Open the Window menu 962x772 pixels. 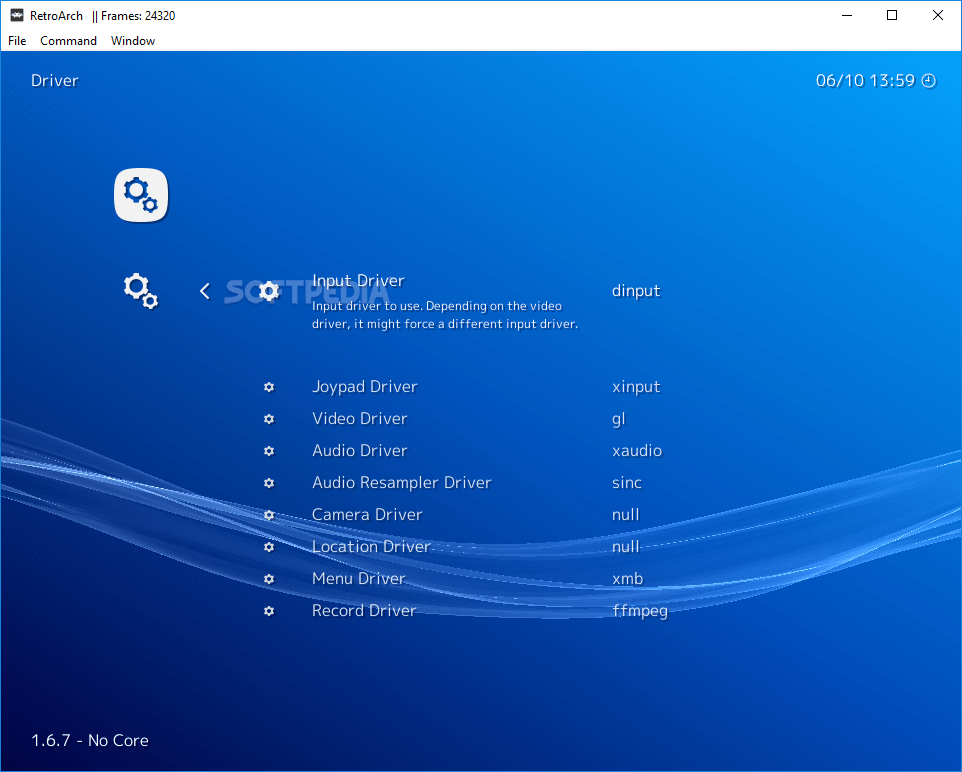[x=133, y=41]
